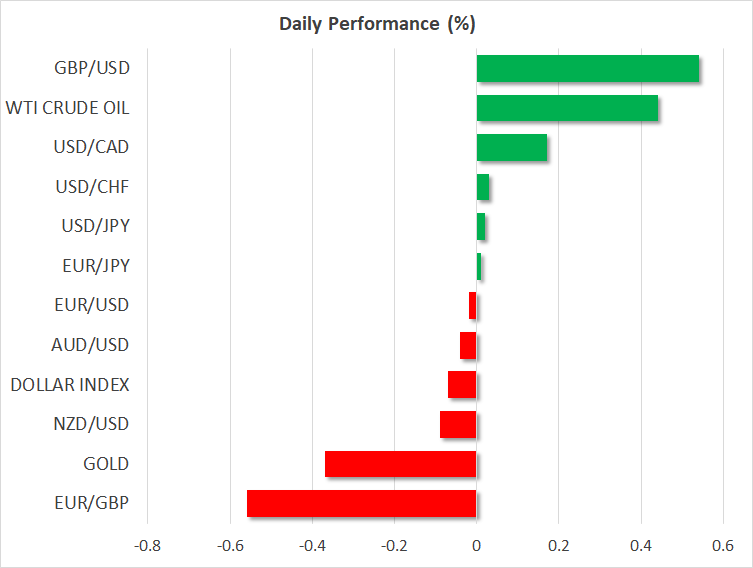The height and width of the screenshot is (568, 753).
Task: Click the DOLLAR INDEX label
Action: coord(70,385)
